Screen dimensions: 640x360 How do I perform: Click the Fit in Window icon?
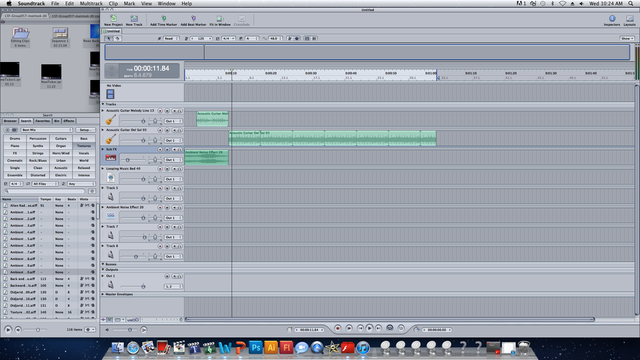coord(220,19)
